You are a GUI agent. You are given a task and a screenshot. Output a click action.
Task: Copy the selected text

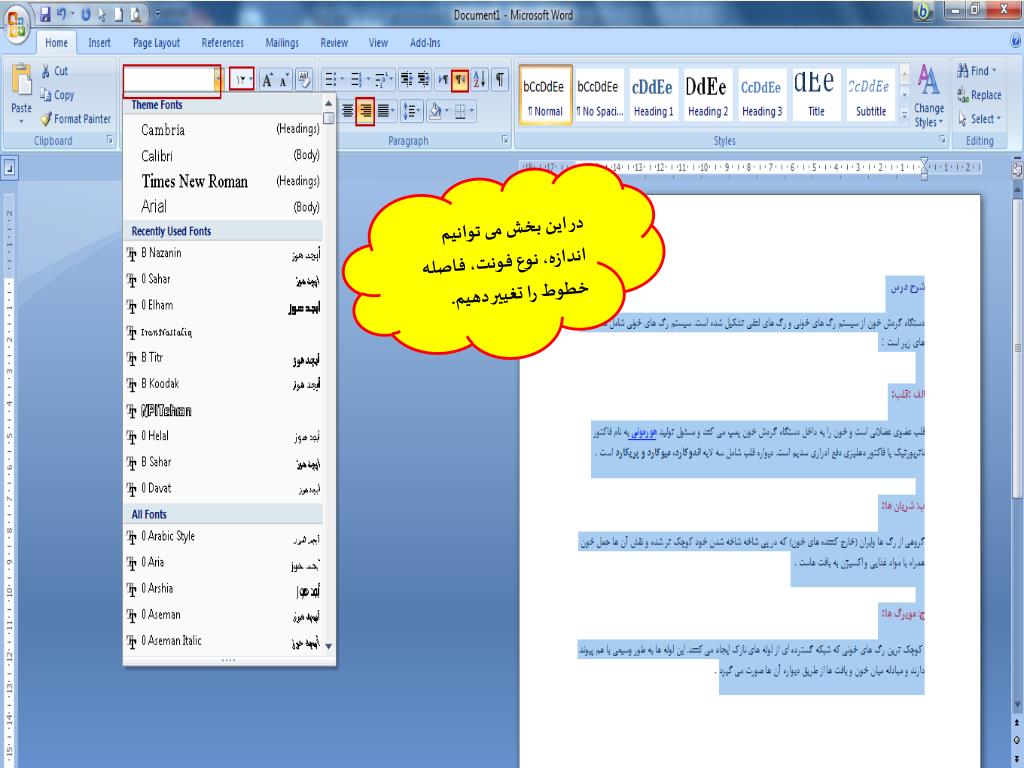click(57, 95)
